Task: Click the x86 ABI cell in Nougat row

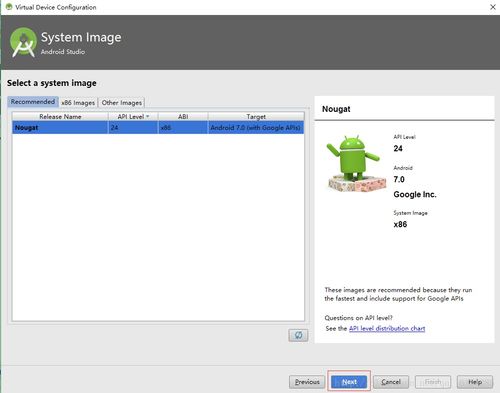Action: coord(183,128)
